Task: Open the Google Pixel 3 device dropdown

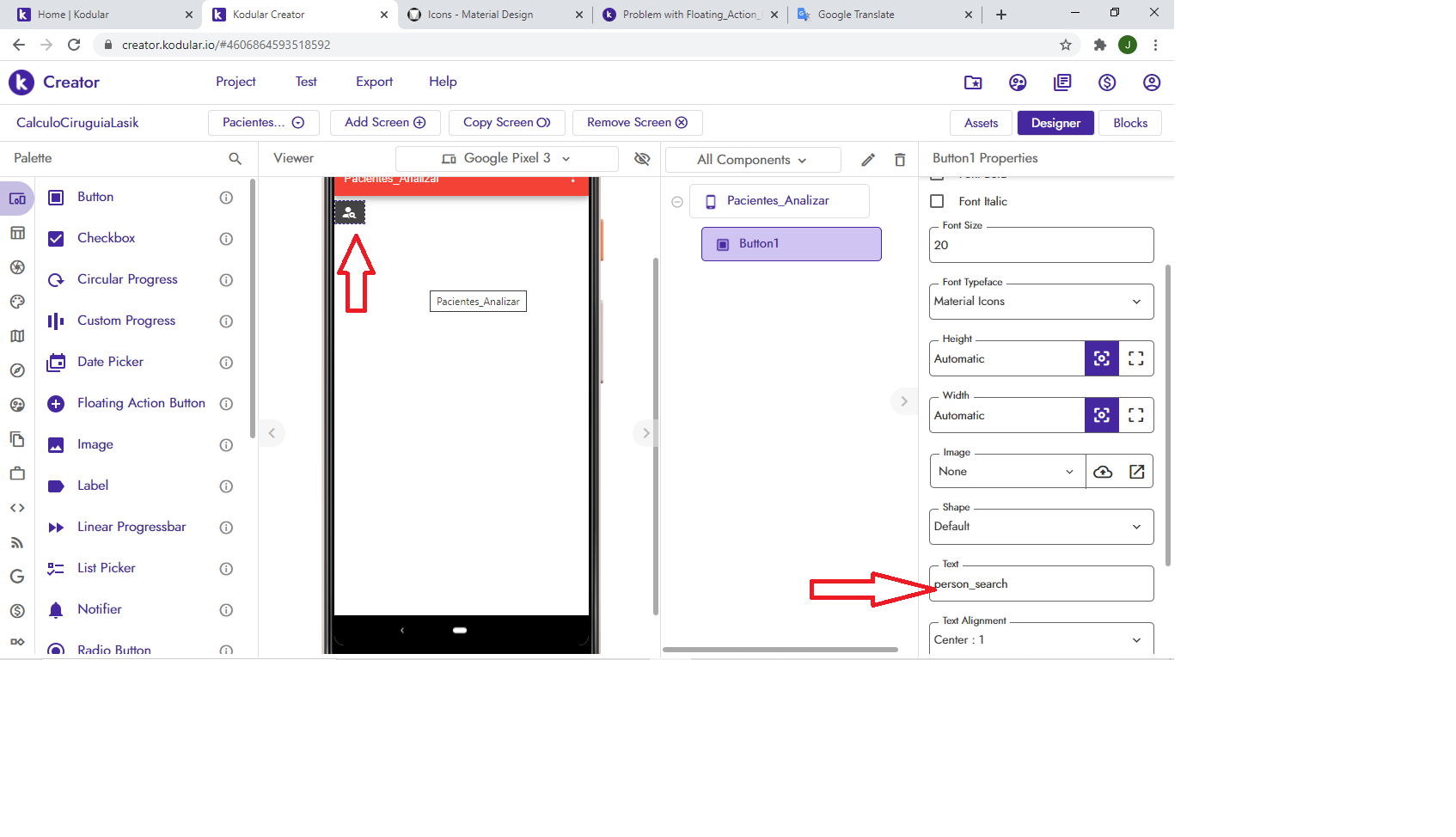Action: point(506,159)
